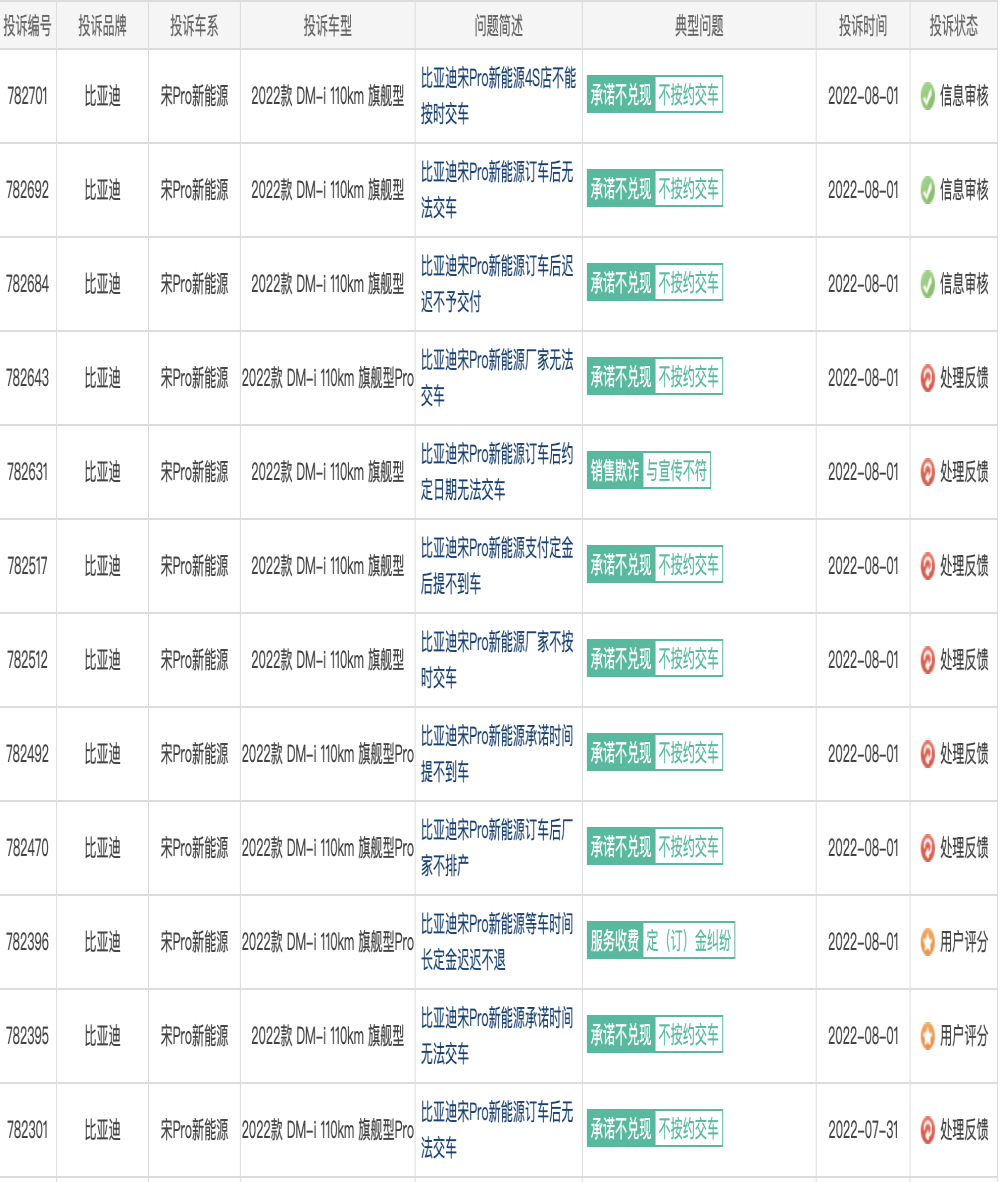Click 承诺不兑现 tag in row 782470

621,847
